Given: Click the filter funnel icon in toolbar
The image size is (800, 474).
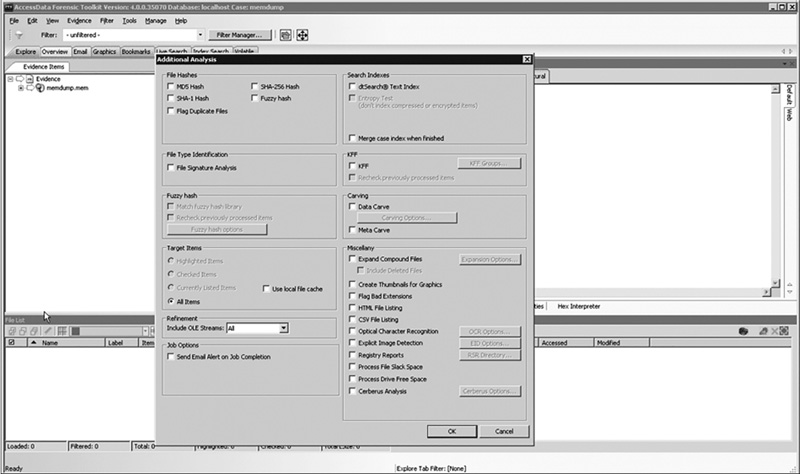Looking at the screenshot, I should tap(19, 35).
